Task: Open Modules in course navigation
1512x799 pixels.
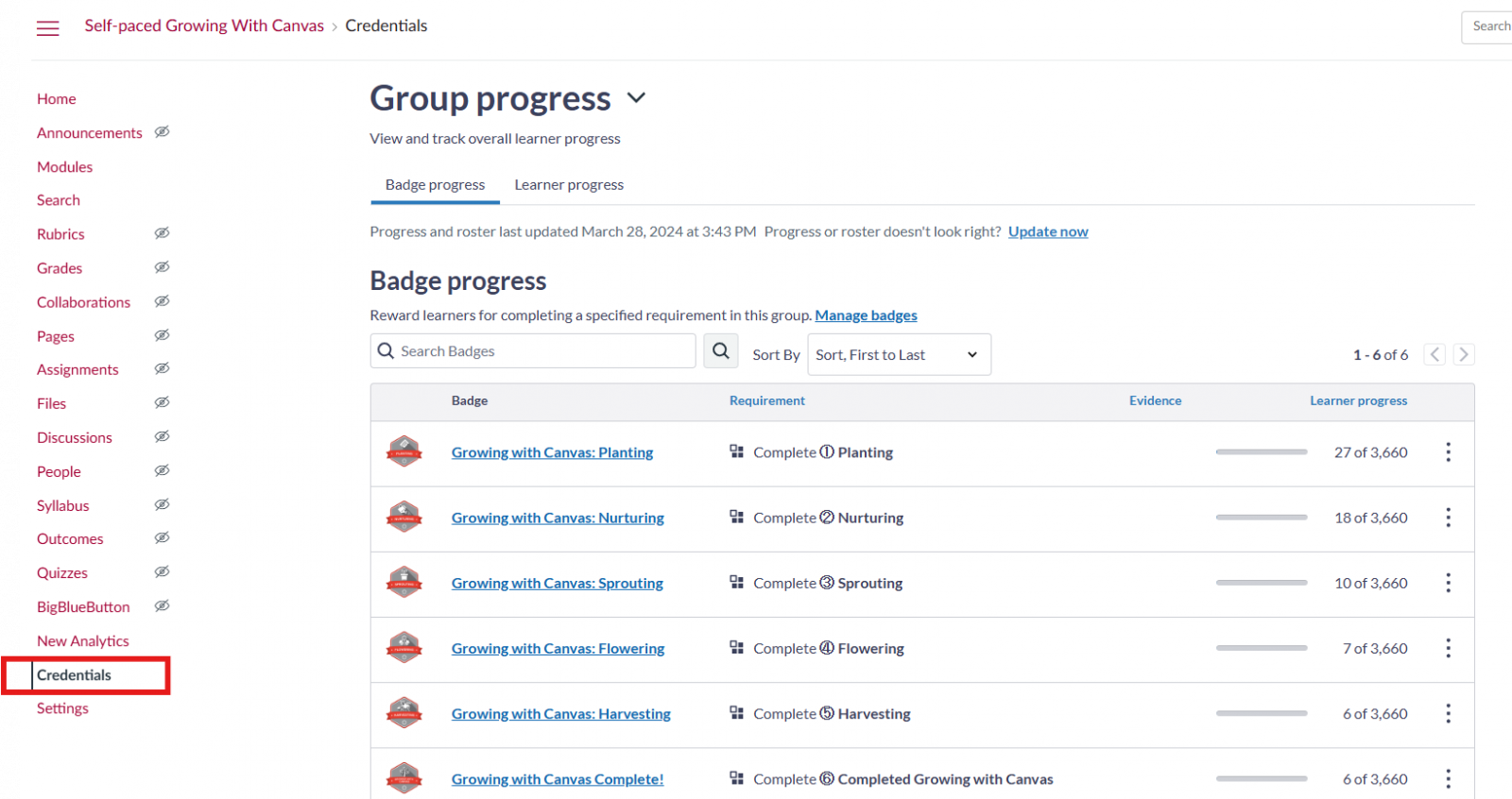Action: [64, 167]
